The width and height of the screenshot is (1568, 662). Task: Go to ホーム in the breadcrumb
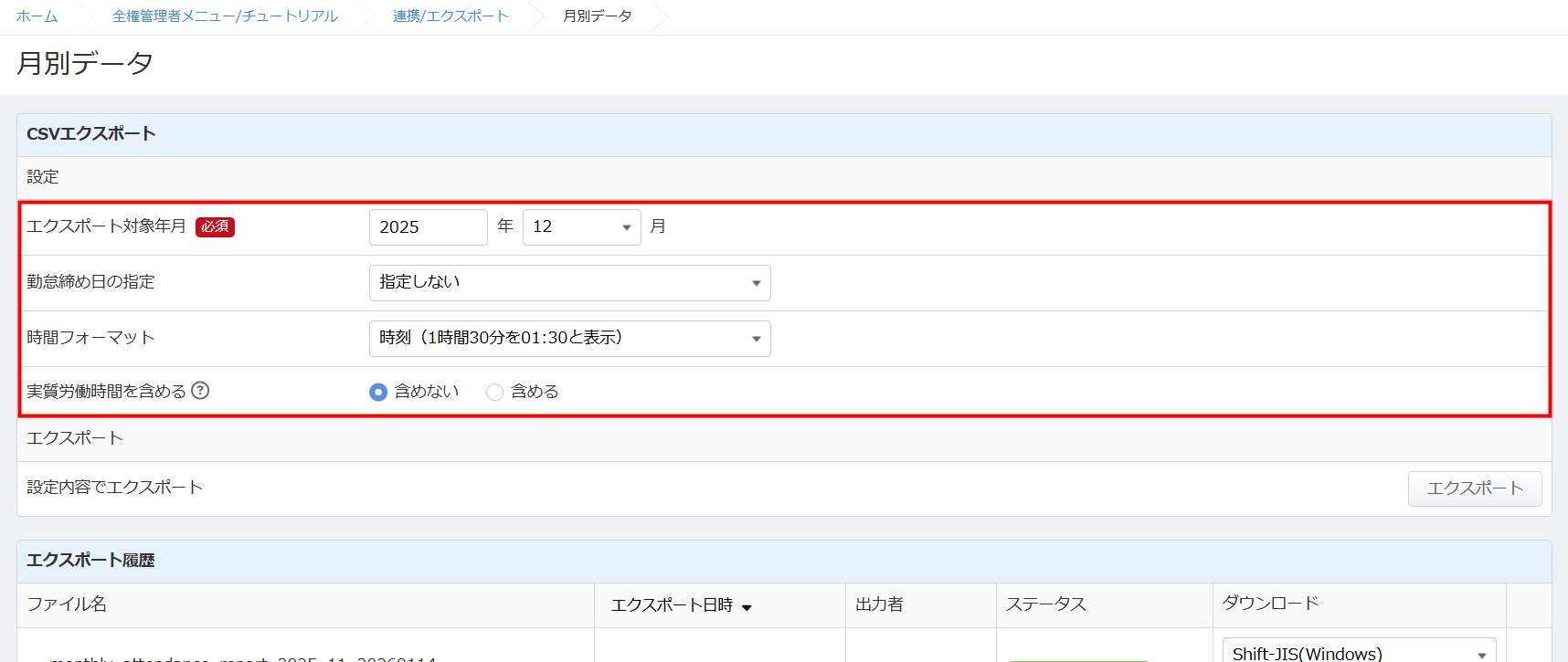click(x=37, y=16)
